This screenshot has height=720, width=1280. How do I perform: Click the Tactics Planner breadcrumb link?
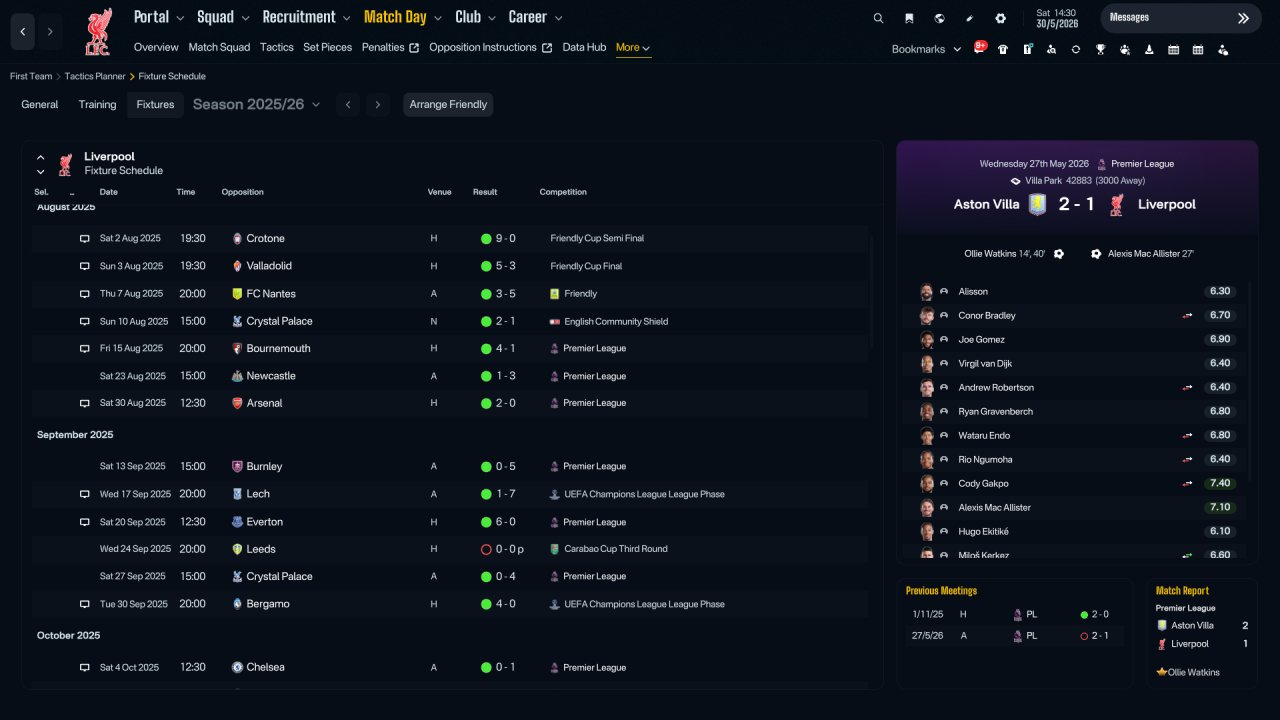95,76
